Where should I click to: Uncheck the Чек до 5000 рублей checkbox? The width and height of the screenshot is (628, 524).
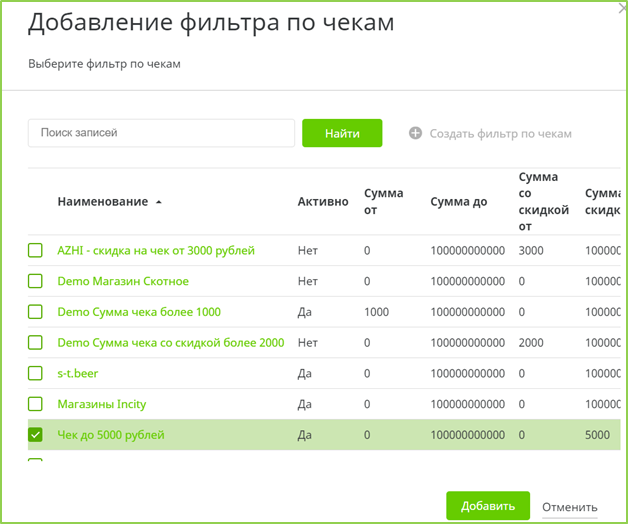tap(36, 435)
